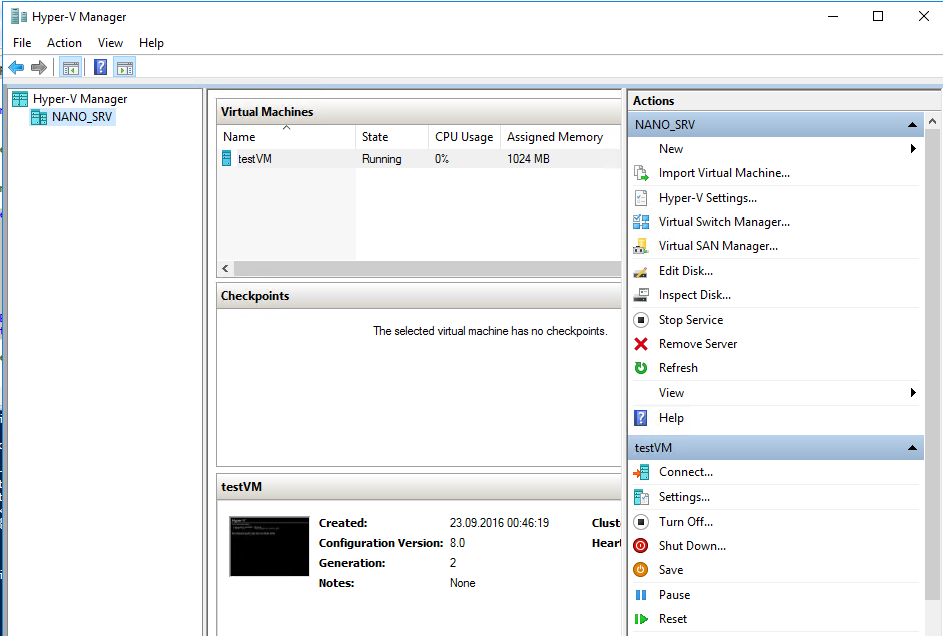Click the Hyper-V Settings icon
This screenshot has height=636, width=943.
pyautogui.click(x=641, y=198)
